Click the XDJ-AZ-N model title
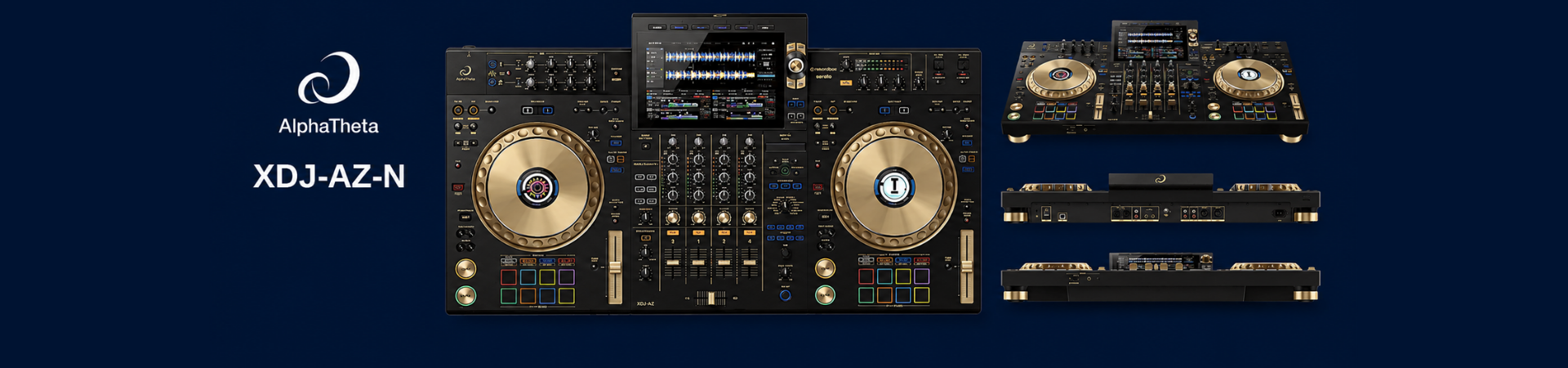1568x368 pixels. (x=329, y=177)
